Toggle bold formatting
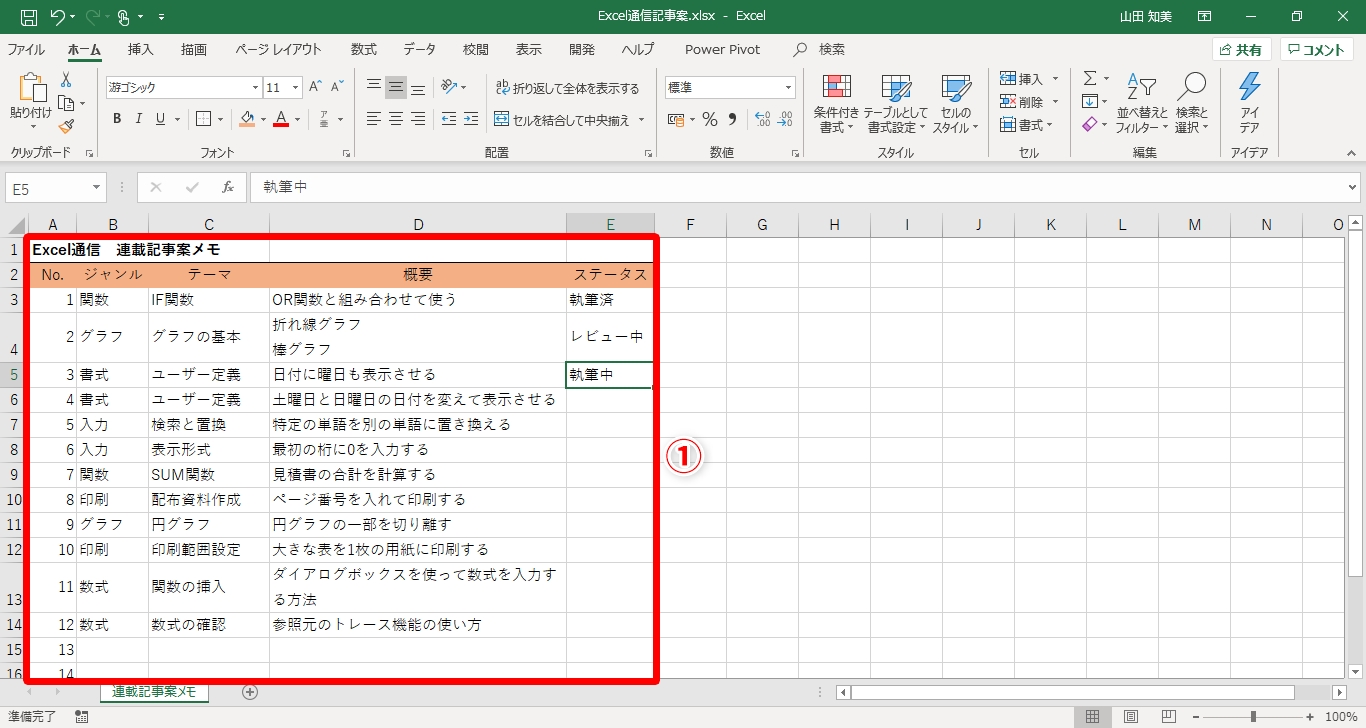This screenshot has height=728, width=1366. tap(116, 120)
